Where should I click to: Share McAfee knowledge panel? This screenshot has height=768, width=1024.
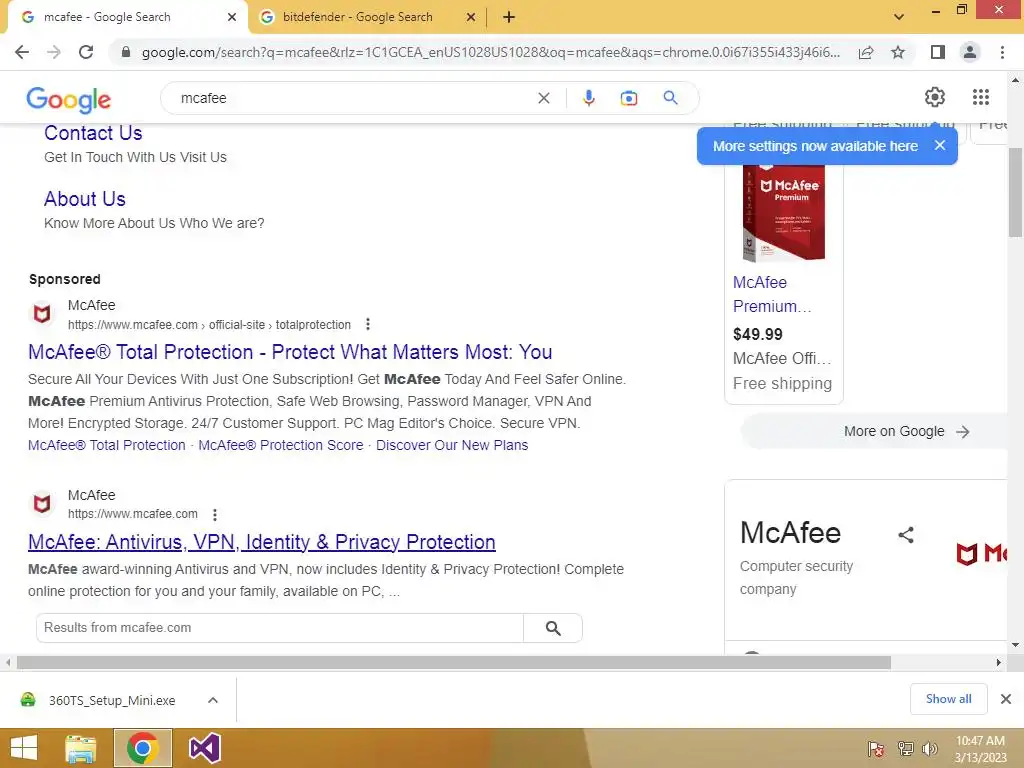pyautogui.click(x=906, y=535)
